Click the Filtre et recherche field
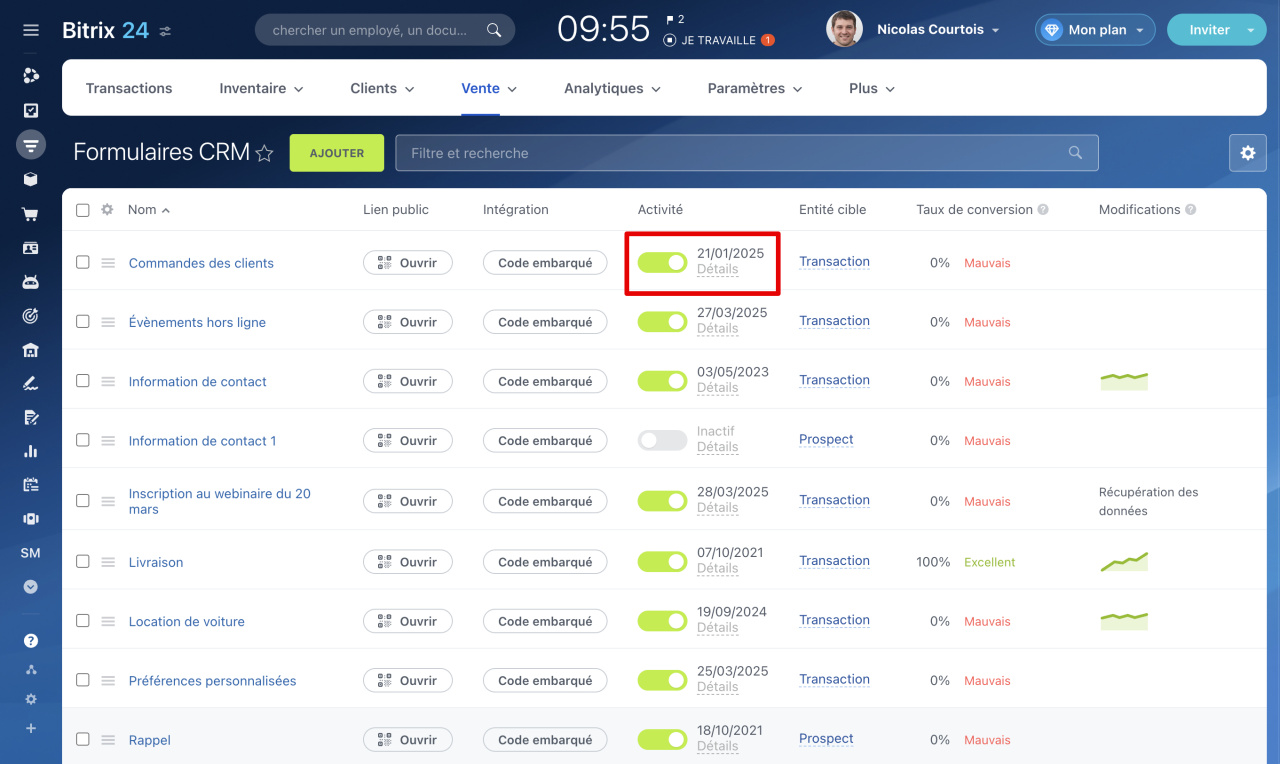 pyautogui.click(x=746, y=153)
